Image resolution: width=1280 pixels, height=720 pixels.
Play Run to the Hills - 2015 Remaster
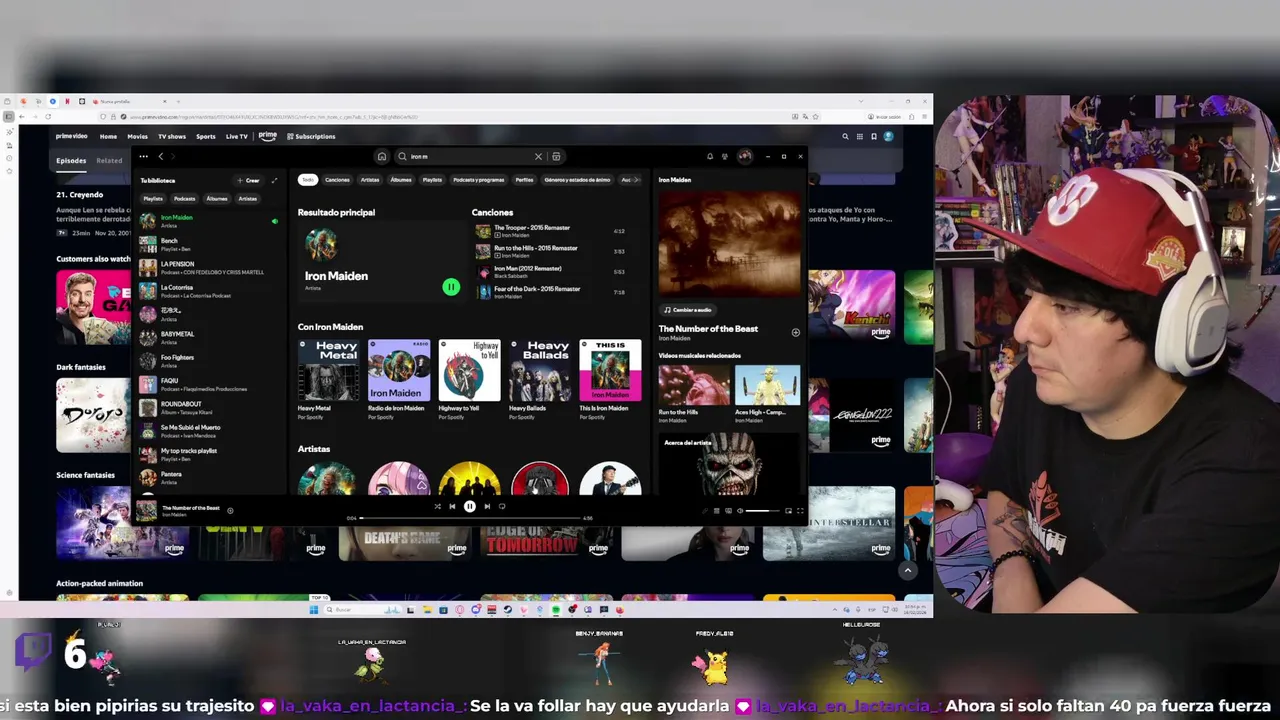(x=549, y=251)
